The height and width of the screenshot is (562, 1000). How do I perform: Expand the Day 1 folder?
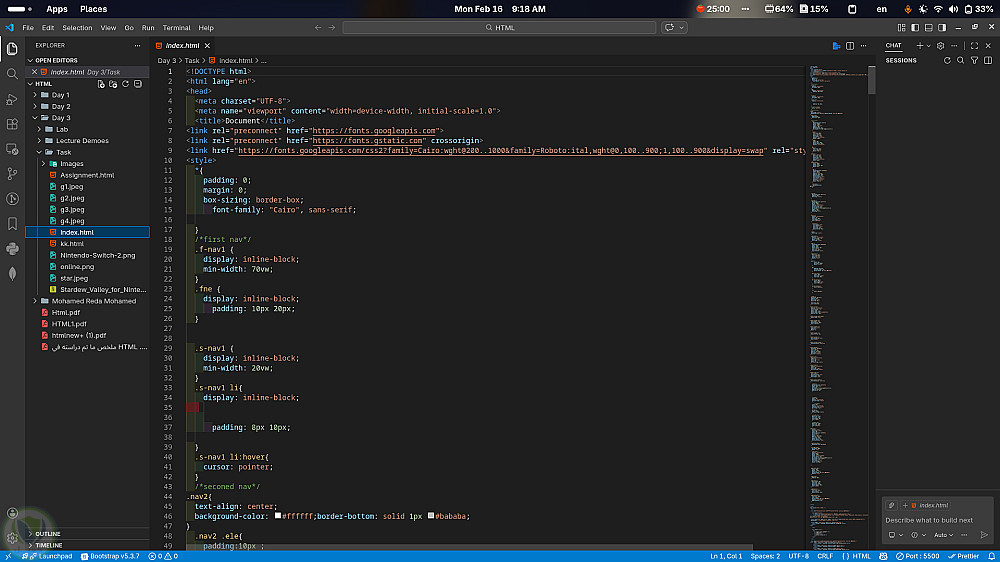point(60,95)
